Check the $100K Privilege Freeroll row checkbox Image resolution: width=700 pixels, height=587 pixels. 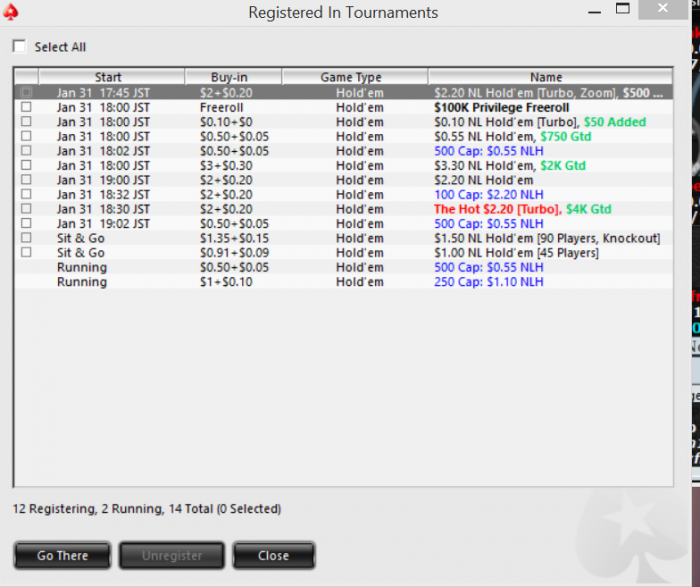click(26, 107)
